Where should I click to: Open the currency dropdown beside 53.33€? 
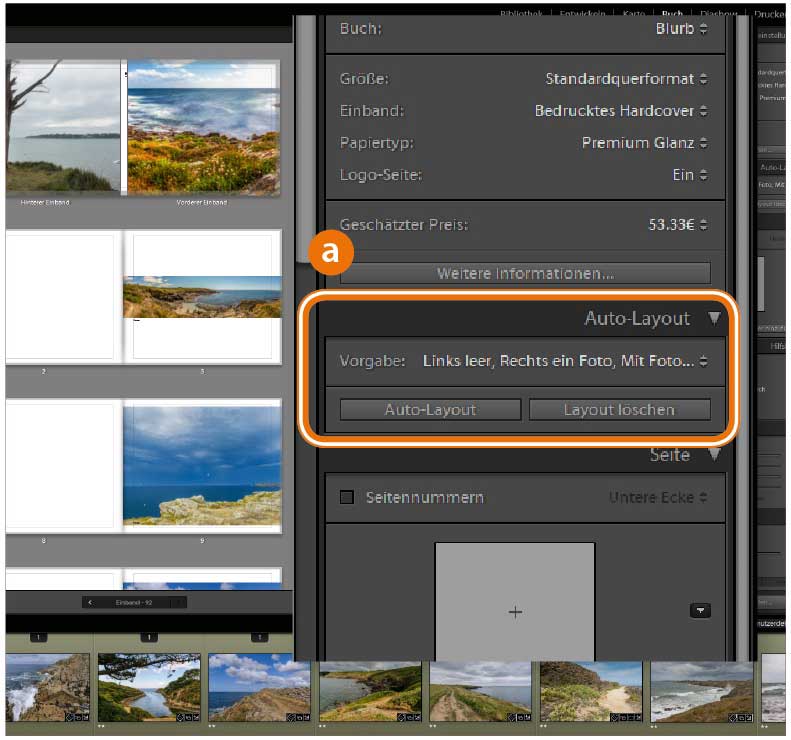[x=704, y=225]
